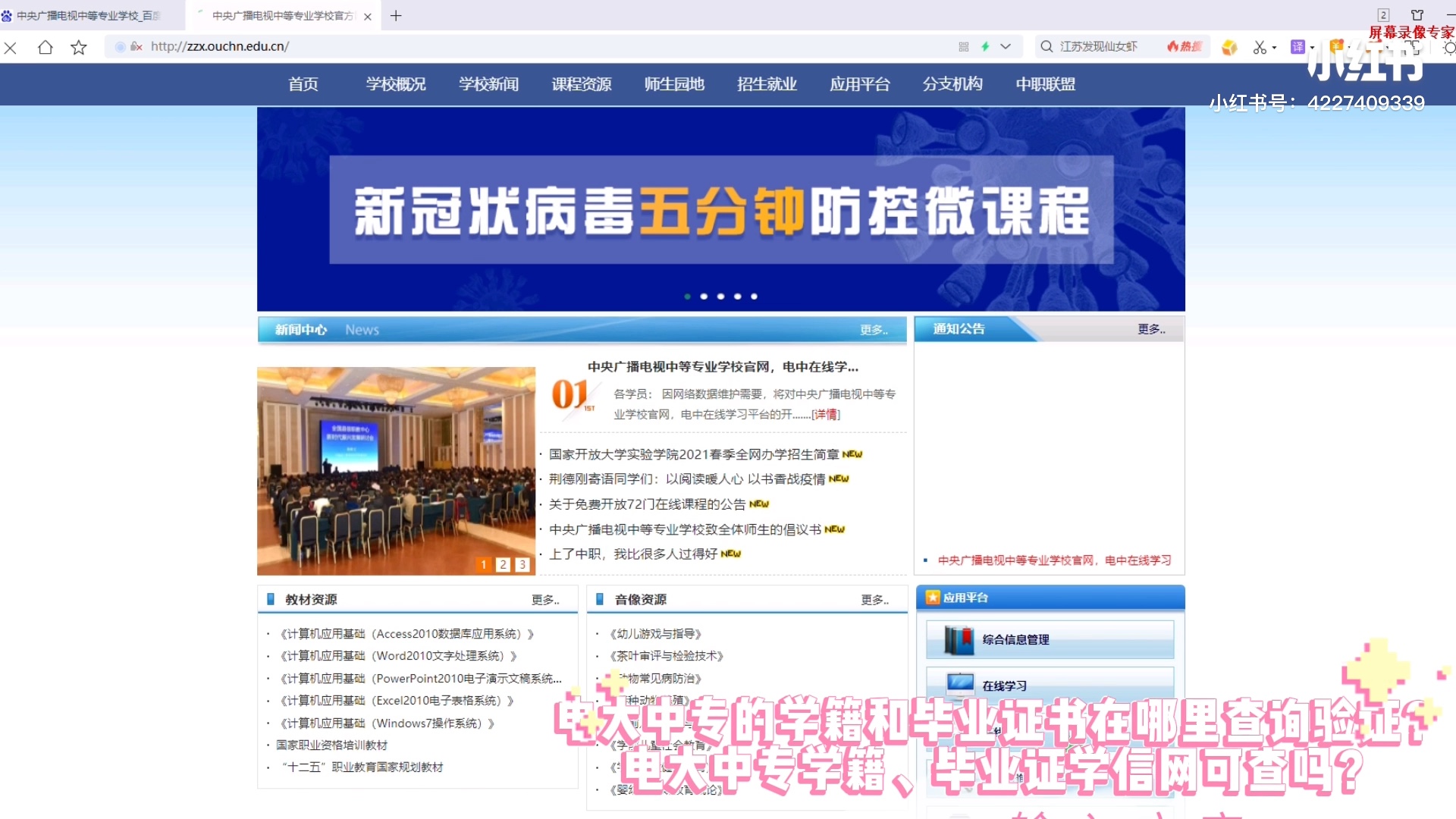Open 学校概况 navigation menu
The height and width of the screenshot is (819, 1456).
[x=396, y=84]
